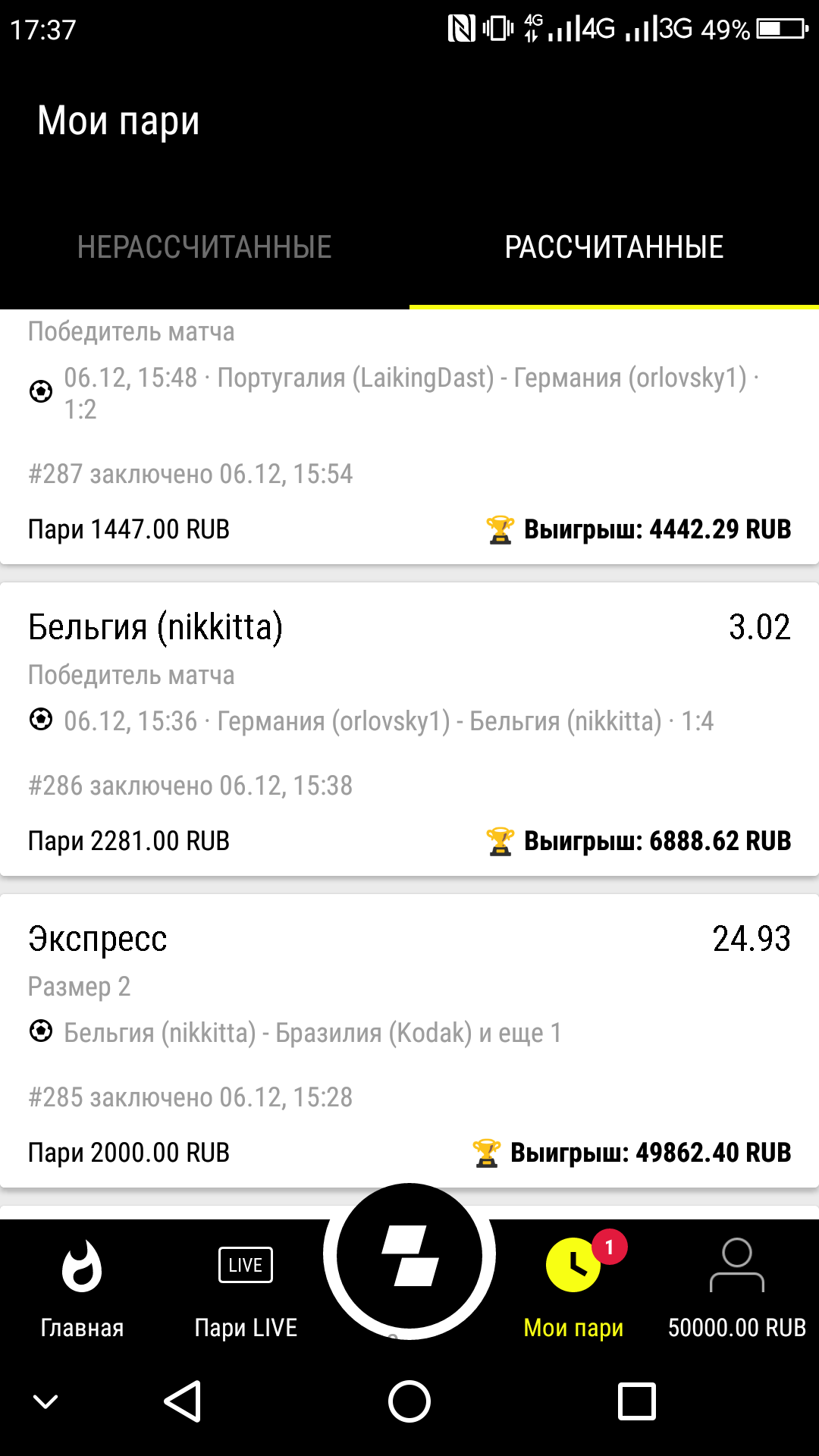
Task: Tap the 24.93 express odds value
Action: tap(752, 939)
